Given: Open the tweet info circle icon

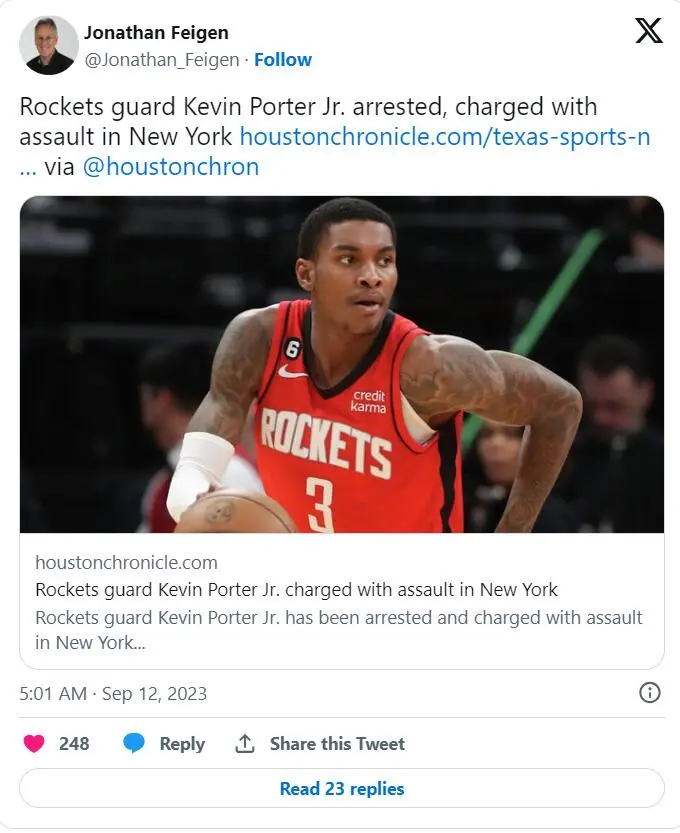Looking at the screenshot, I should pos(649,693).
